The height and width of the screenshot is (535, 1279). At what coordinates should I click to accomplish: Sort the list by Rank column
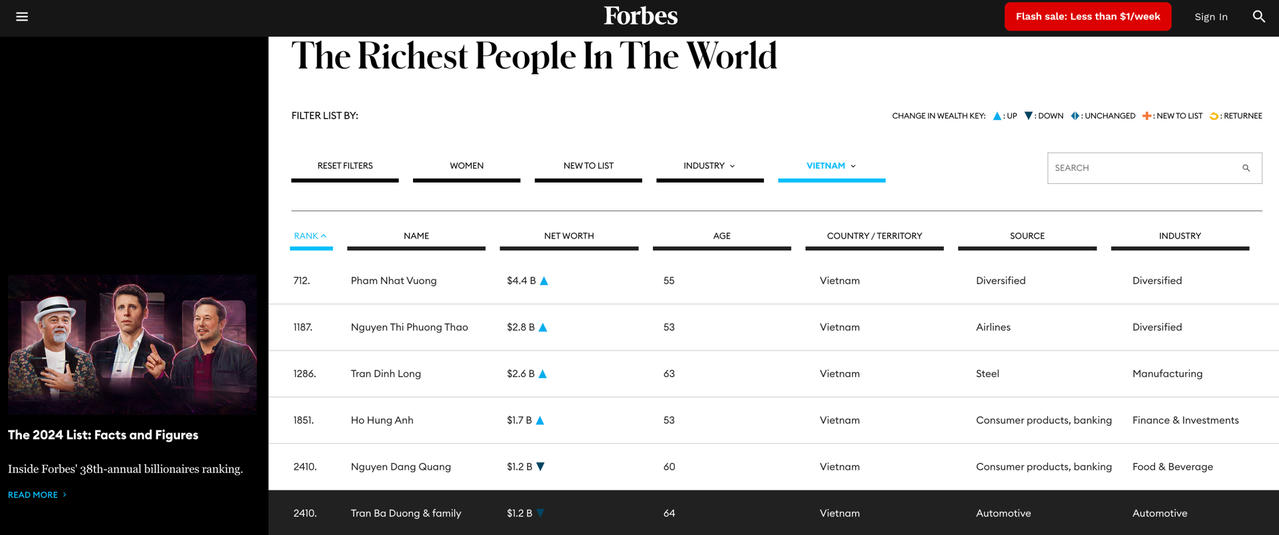pos(310,236)
